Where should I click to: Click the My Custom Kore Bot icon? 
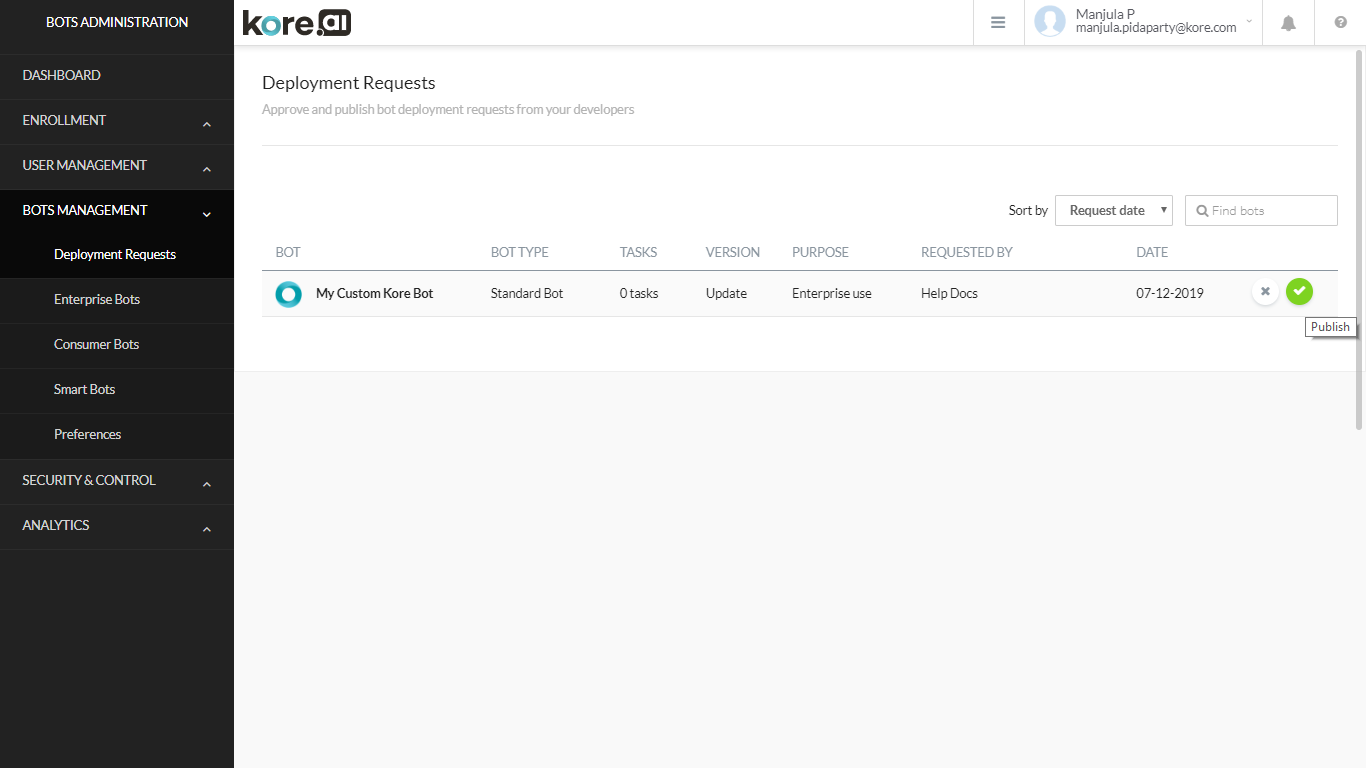[x=288, y=294]
